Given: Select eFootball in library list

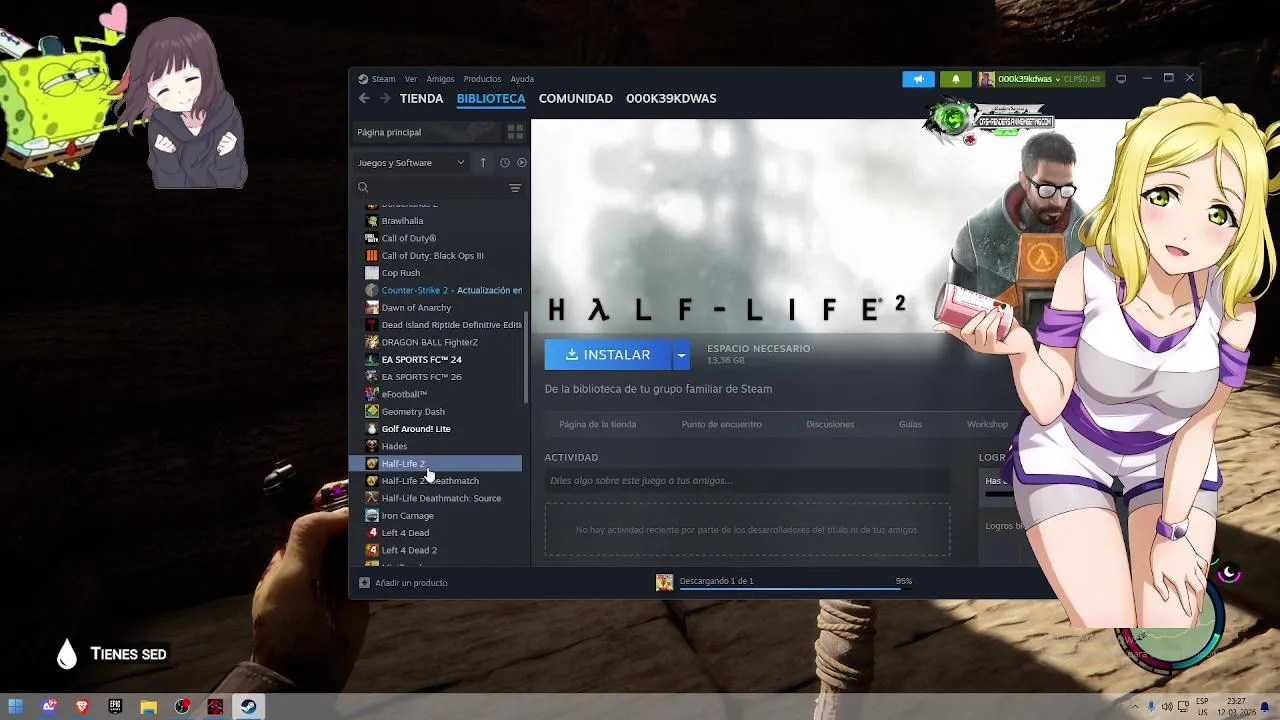Looking at the screenshot, I should pyautogui.click(x=404, y=394).
